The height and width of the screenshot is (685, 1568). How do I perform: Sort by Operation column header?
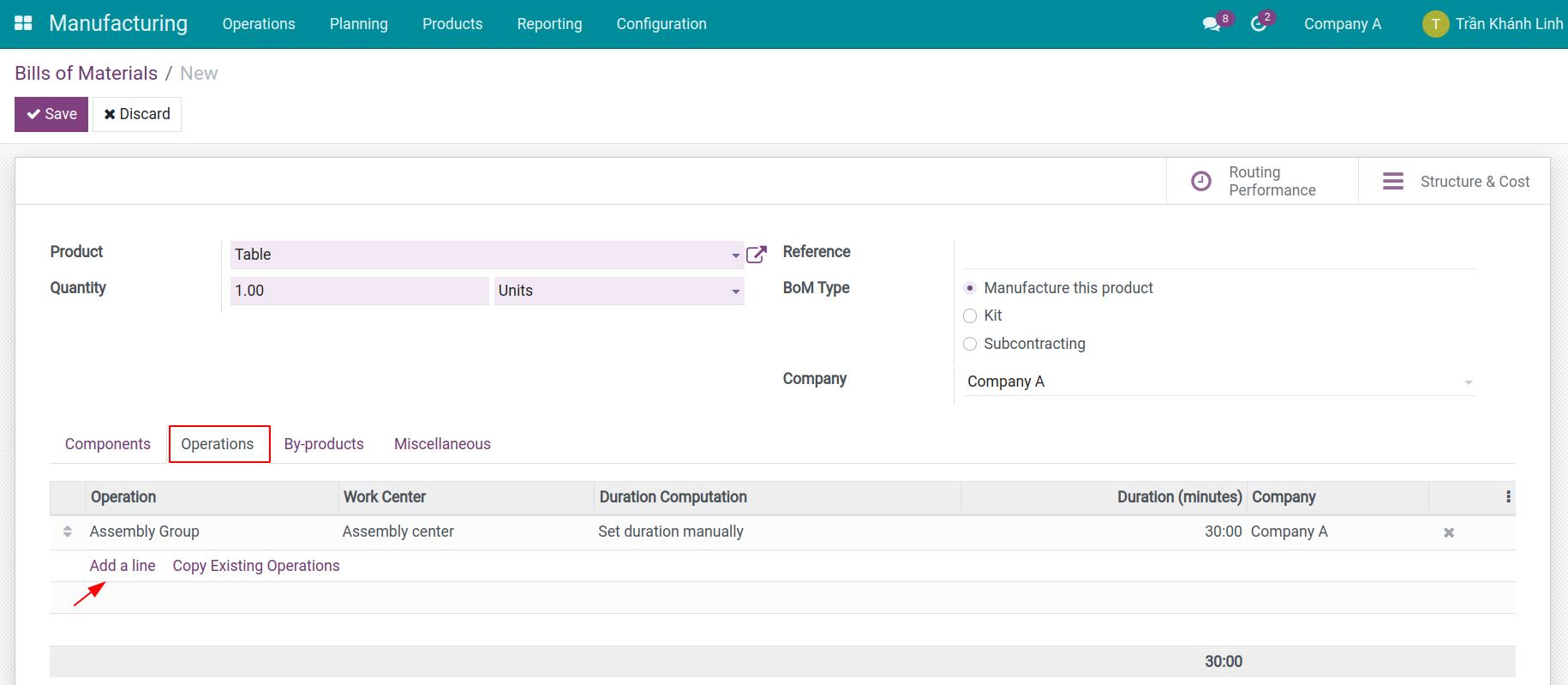[x=212, y=497]
